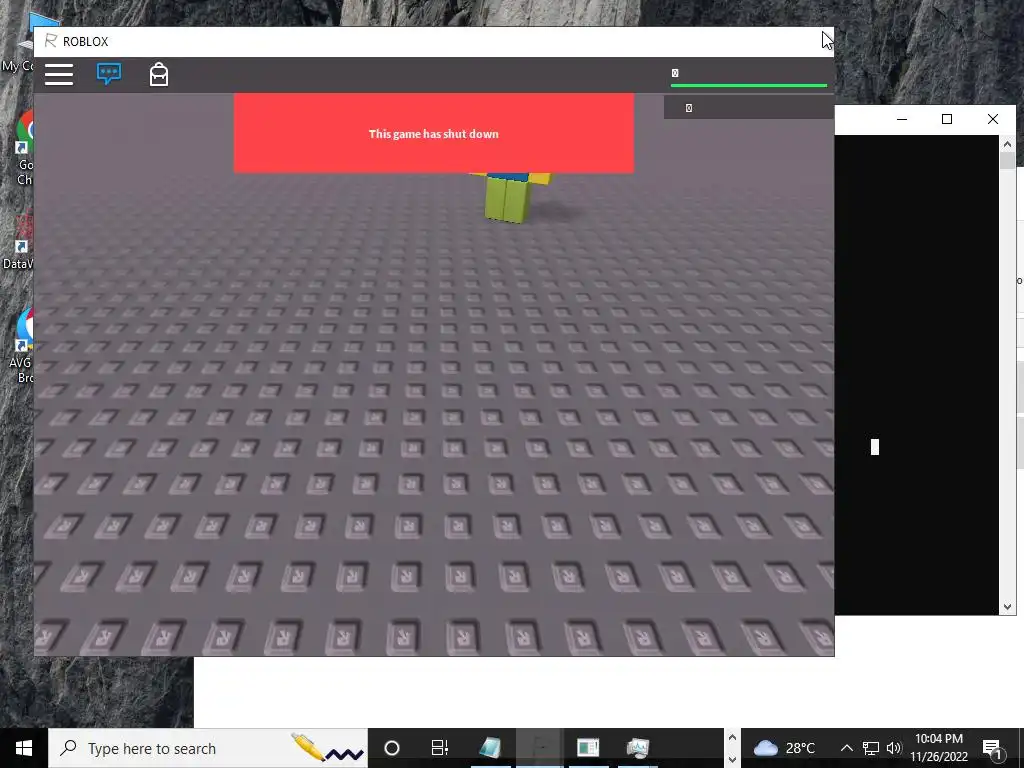Click the Roblox logo in the title bar
Viewport: 1024px width, 768px height.
point(50,41)
